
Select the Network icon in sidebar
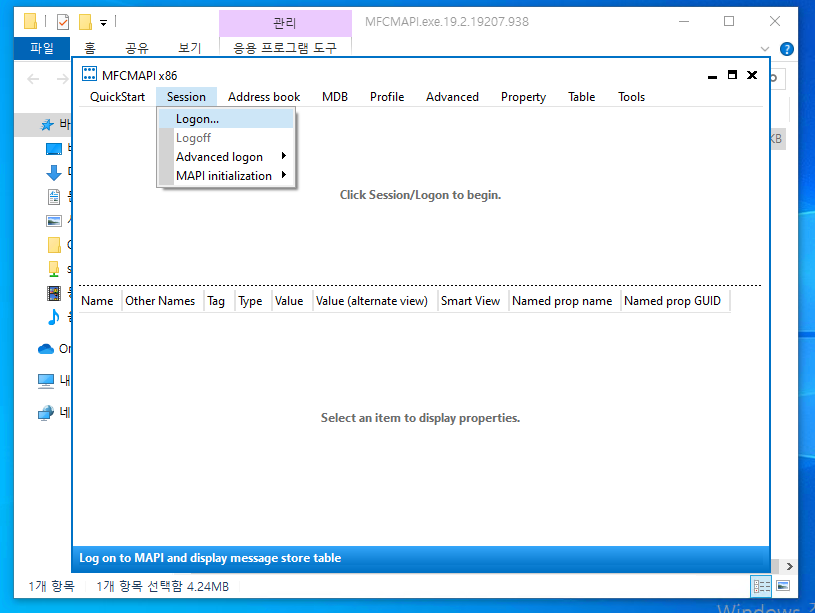(46, 413)
